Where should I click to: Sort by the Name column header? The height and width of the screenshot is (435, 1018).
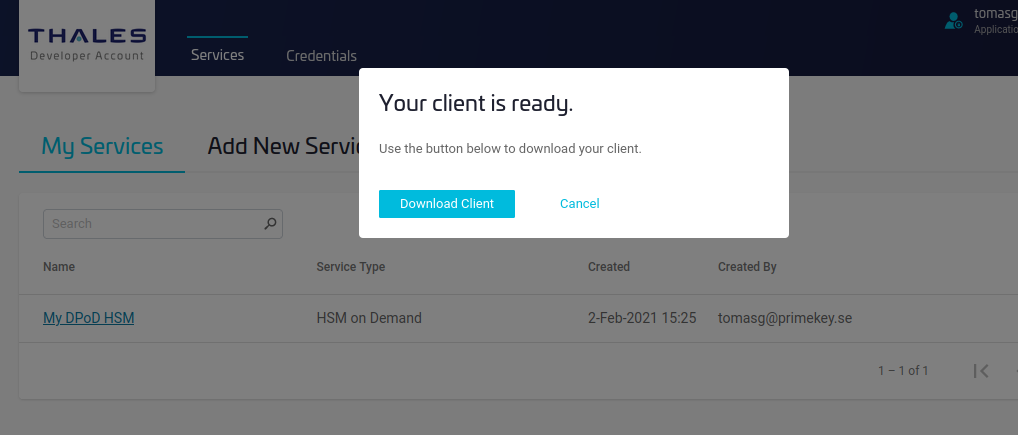coord(59,267)
